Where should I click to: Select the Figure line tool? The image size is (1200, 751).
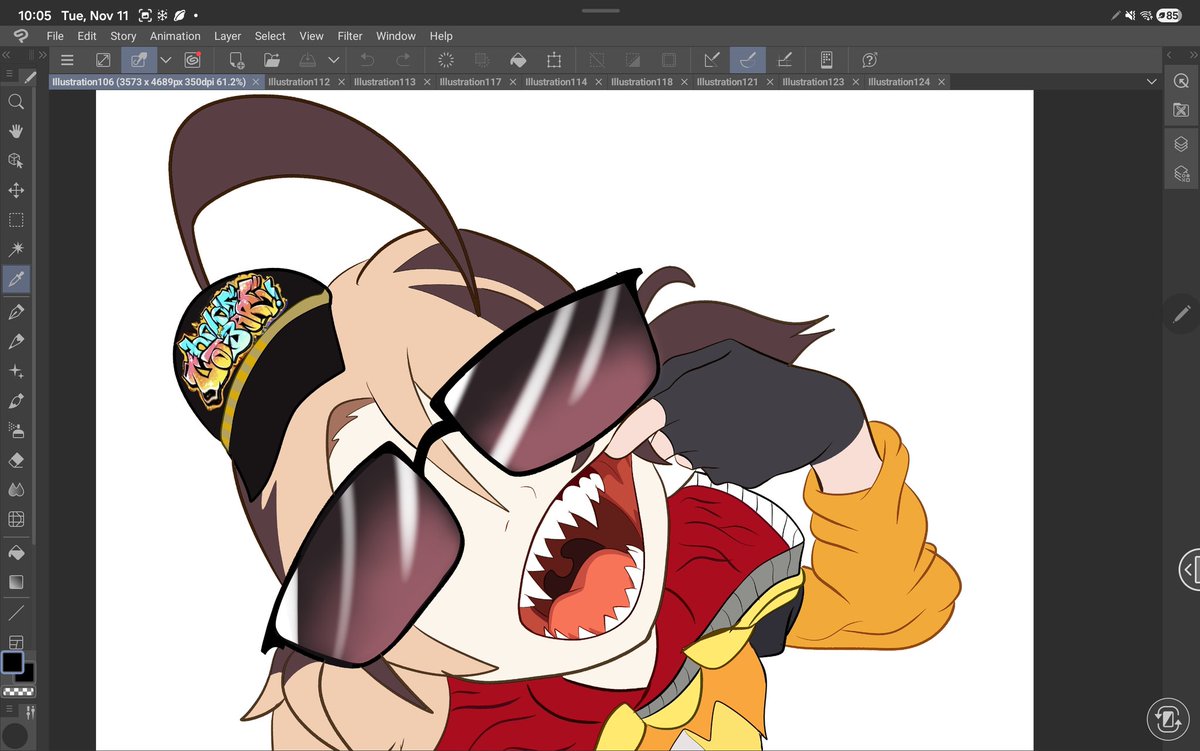coord(16,612)
